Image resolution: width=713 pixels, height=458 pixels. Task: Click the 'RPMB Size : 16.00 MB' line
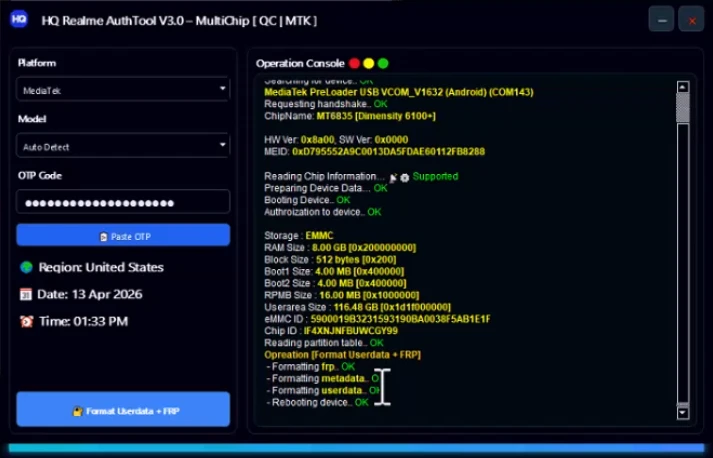(341, 295)
